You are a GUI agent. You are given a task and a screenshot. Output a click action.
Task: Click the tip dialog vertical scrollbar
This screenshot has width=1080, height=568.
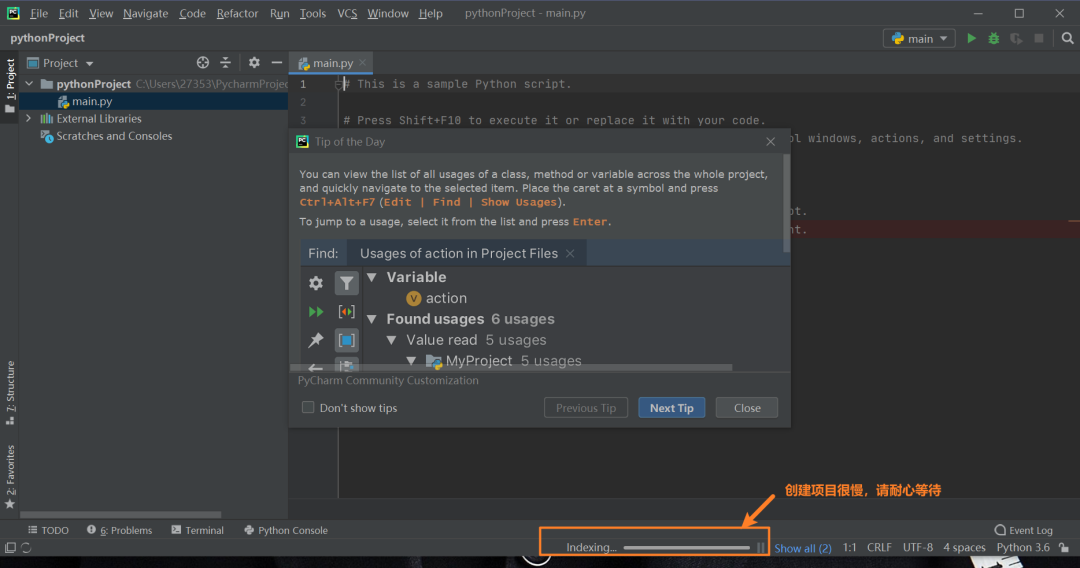click(787, 202)
